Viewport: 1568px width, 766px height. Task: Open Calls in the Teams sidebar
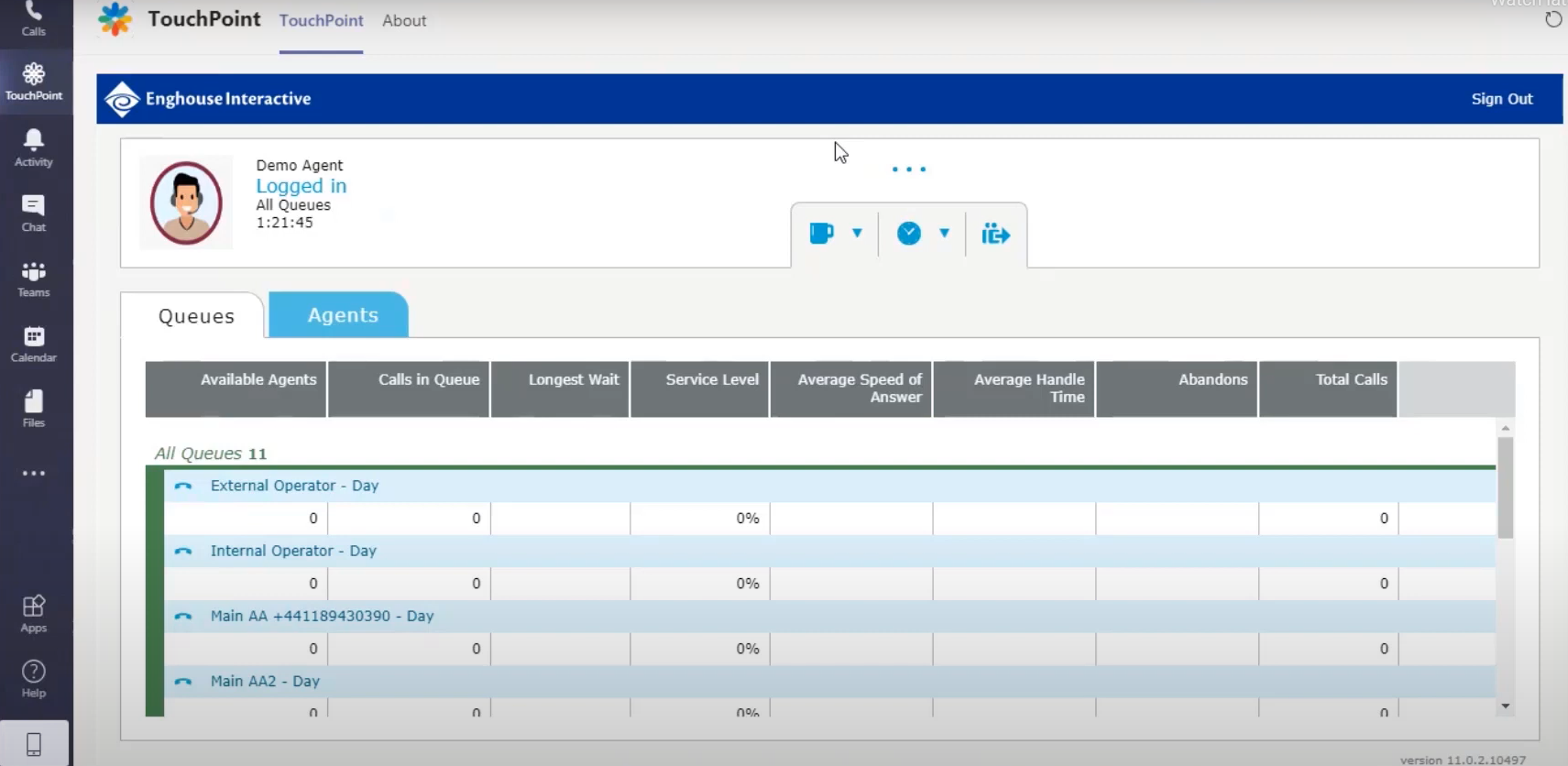(x=34, y=19)
